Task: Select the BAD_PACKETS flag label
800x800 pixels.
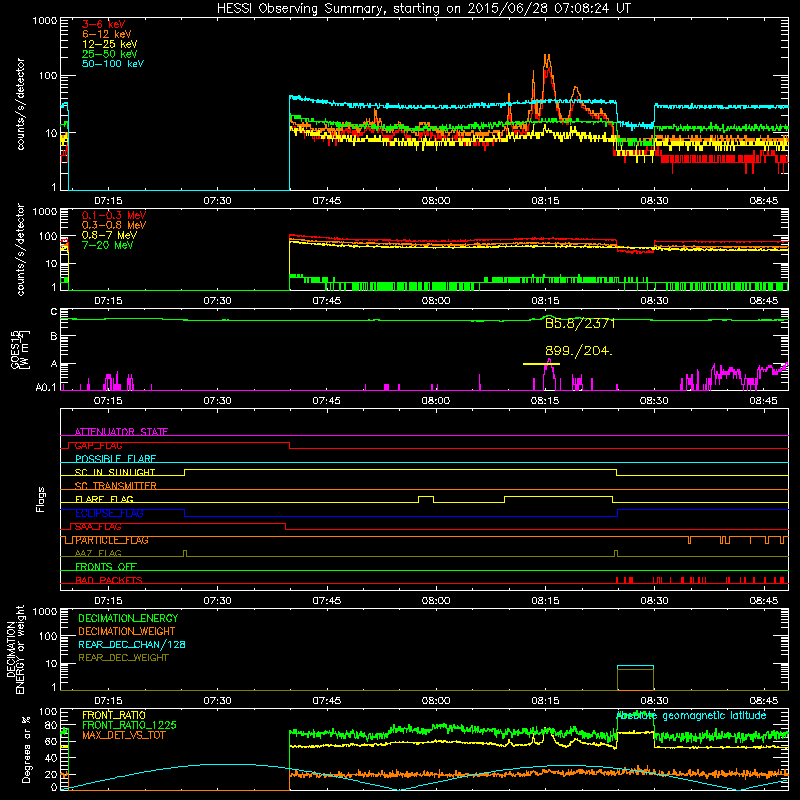Action: (x=109, y=580)
